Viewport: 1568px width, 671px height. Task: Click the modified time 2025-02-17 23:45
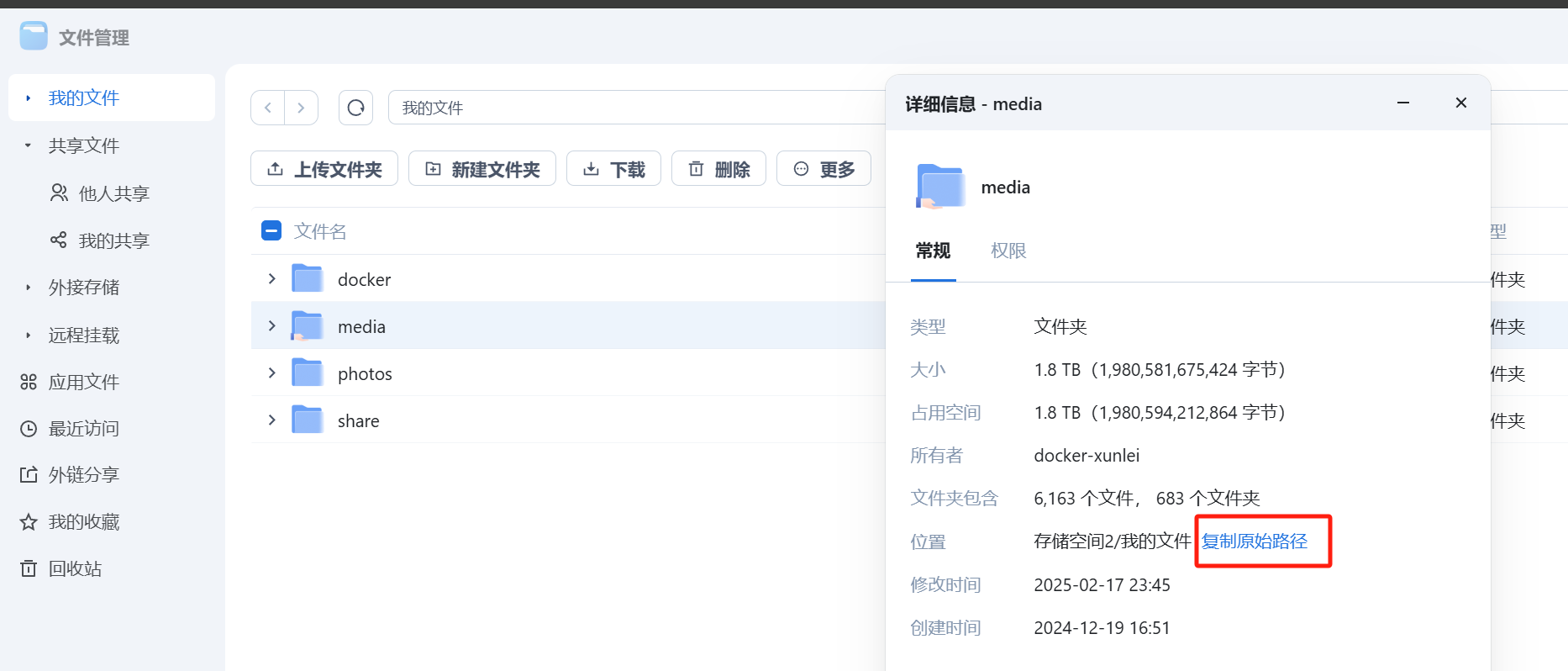(x=1102, y=585)
